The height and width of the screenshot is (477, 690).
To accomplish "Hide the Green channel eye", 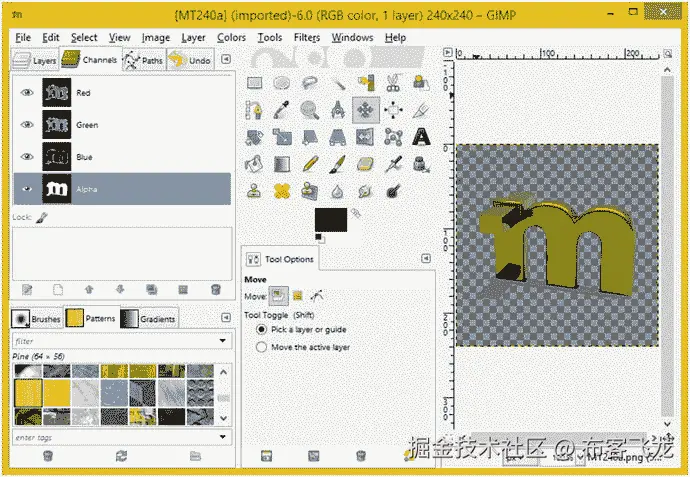I will click(27, 125).
